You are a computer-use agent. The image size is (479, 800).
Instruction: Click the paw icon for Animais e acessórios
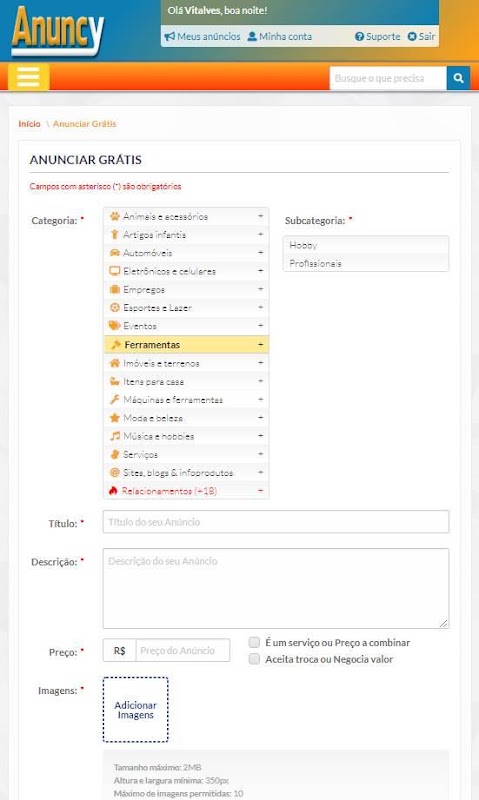(x=115, y=216)
